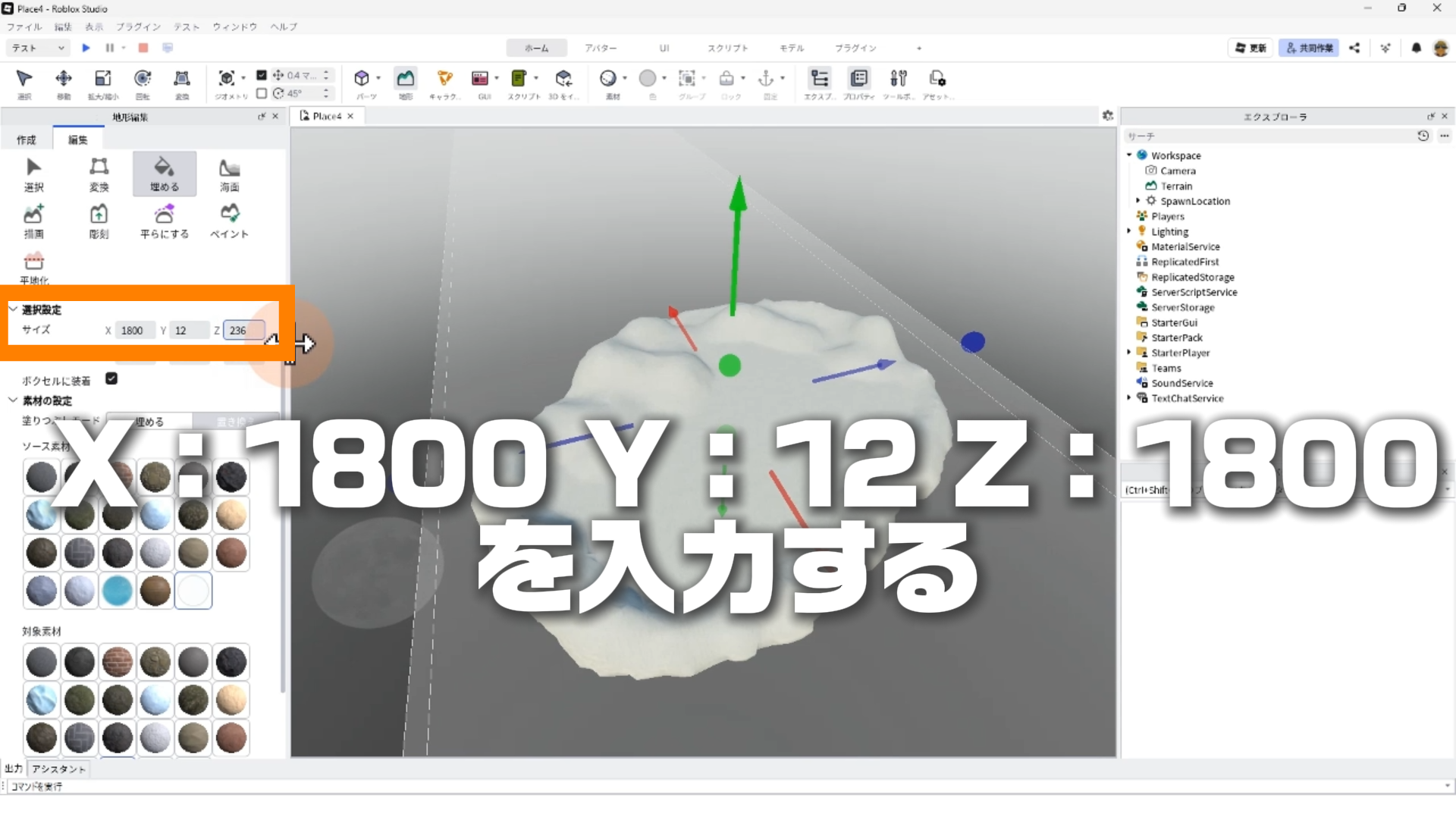Pick the bright blue source material swatch

(x=118, y=591)
